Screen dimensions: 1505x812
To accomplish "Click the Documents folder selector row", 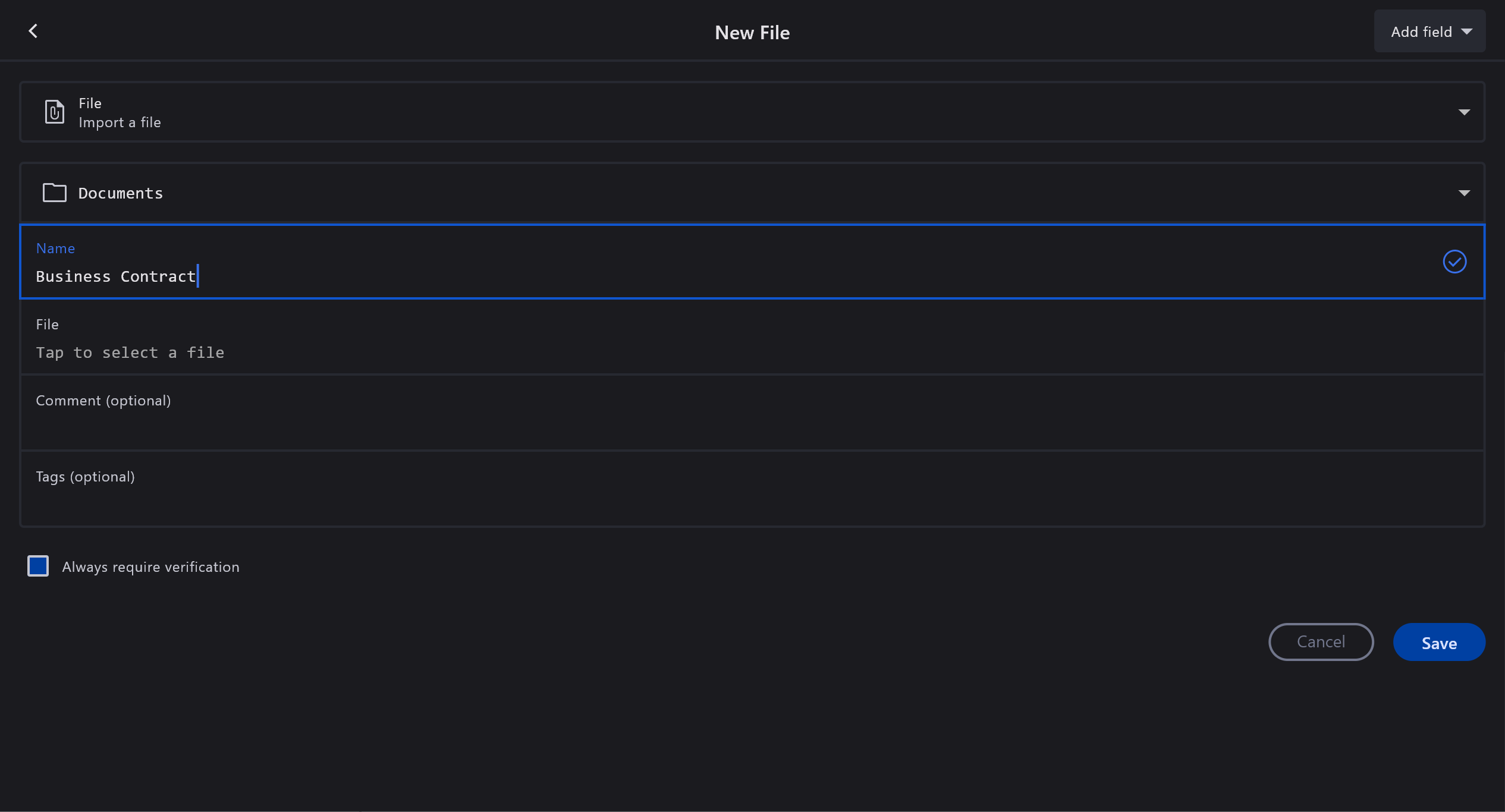I will coord(714,193).
